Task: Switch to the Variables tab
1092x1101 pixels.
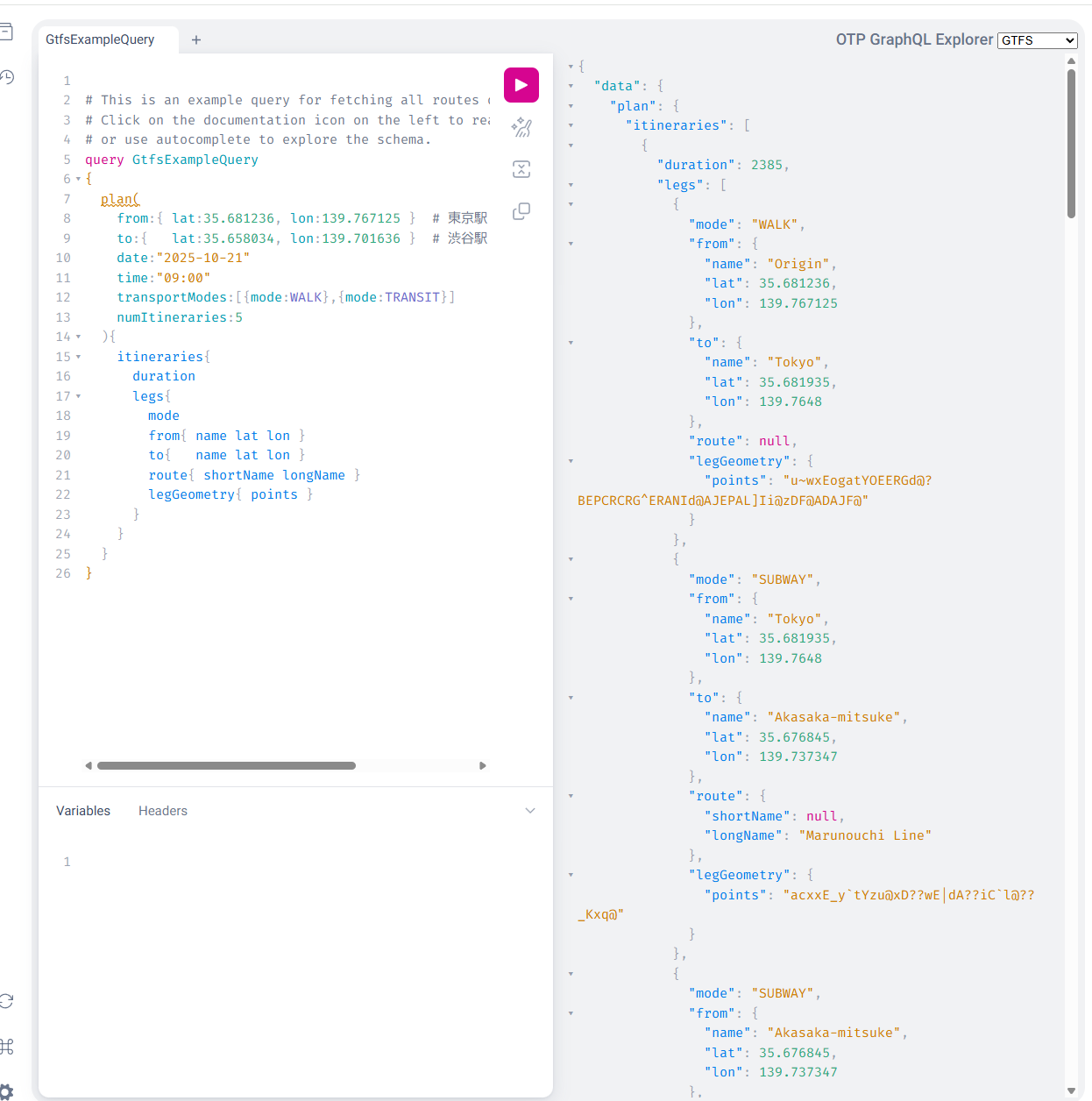Action: coord(83,811)
